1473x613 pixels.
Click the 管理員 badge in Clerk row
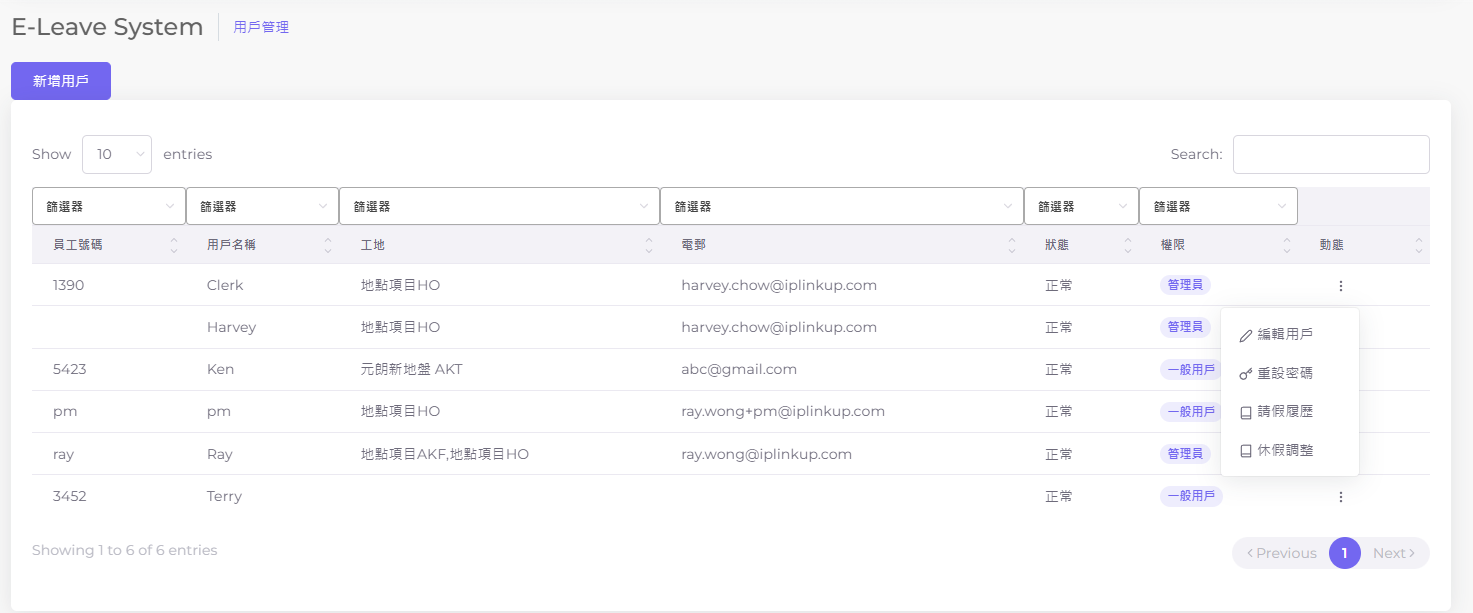click(1185, 285)
